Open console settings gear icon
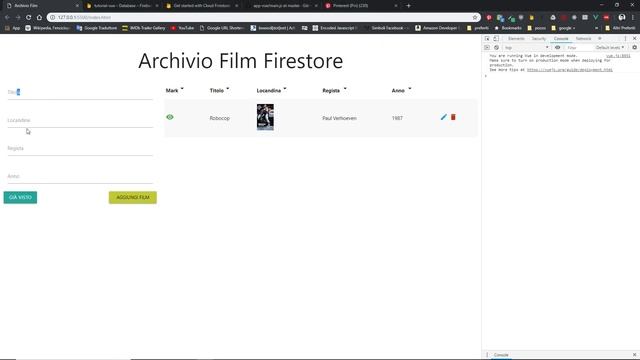The image size is (640, 360). [634, 48]
